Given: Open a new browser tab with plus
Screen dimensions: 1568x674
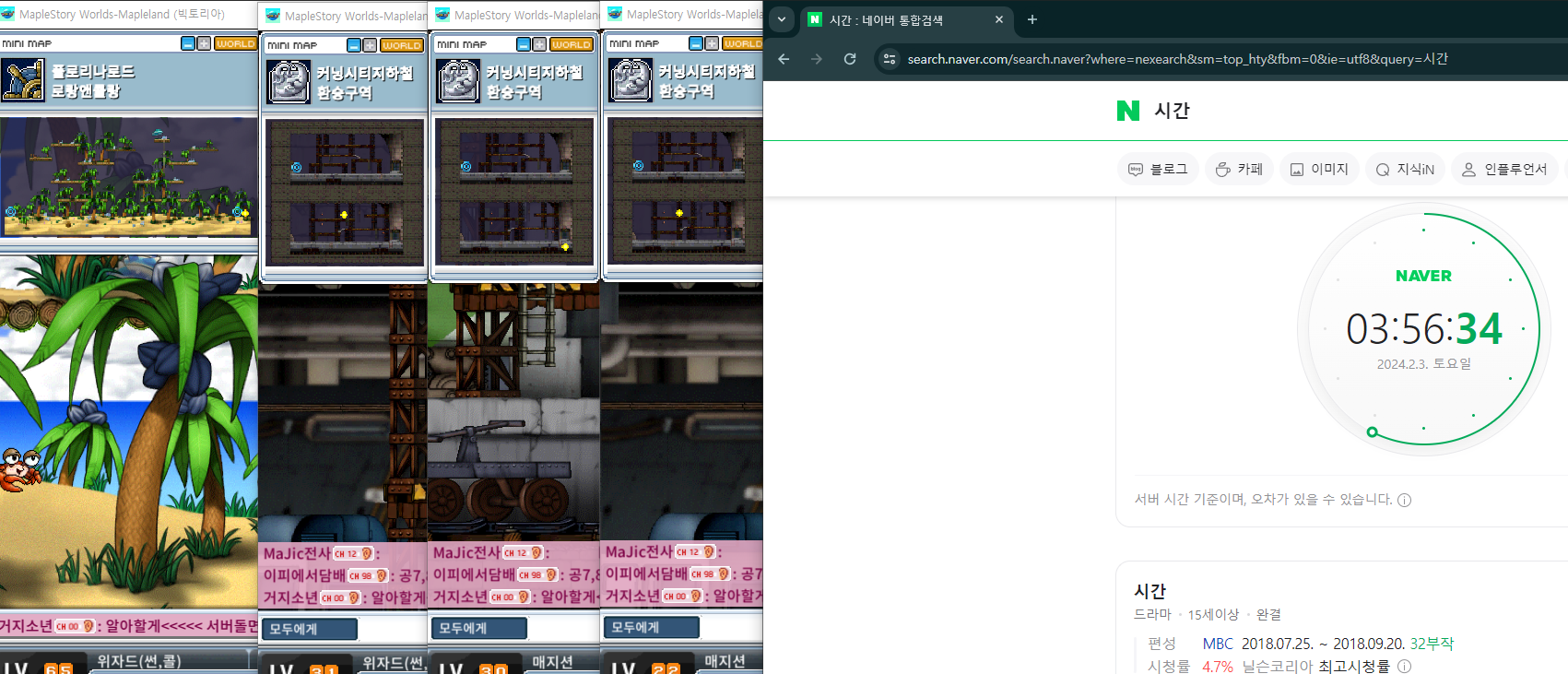Looking at the screenshot, I should click(1032, 19).
